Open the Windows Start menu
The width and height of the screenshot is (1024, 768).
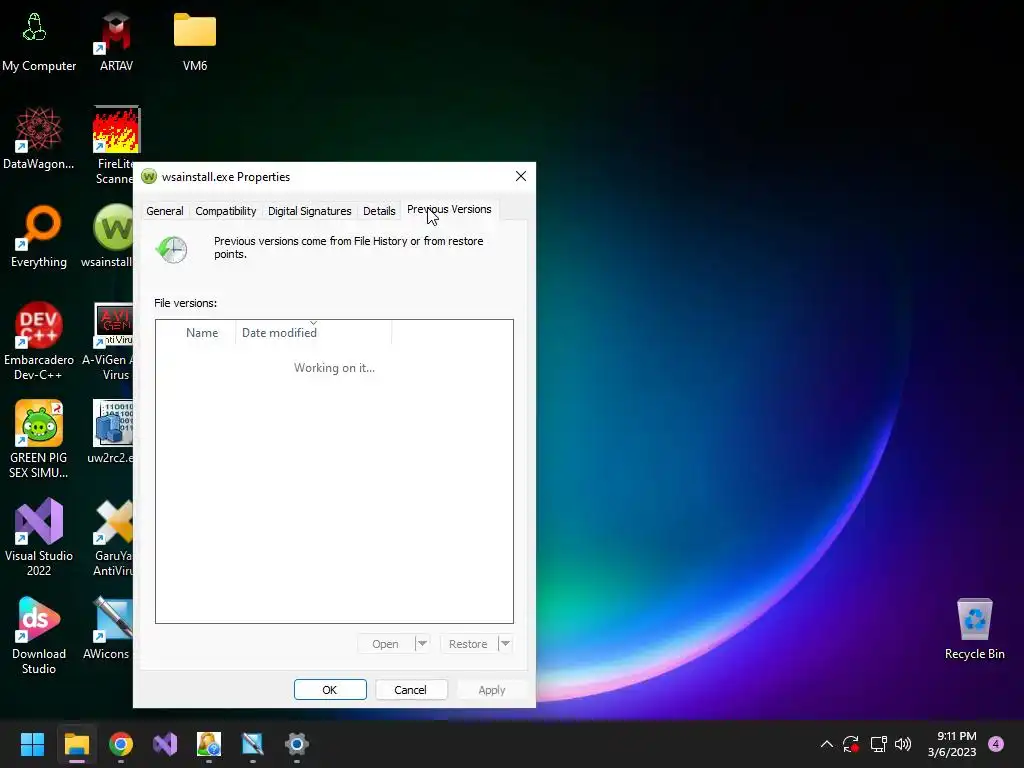tap(32, 744)
